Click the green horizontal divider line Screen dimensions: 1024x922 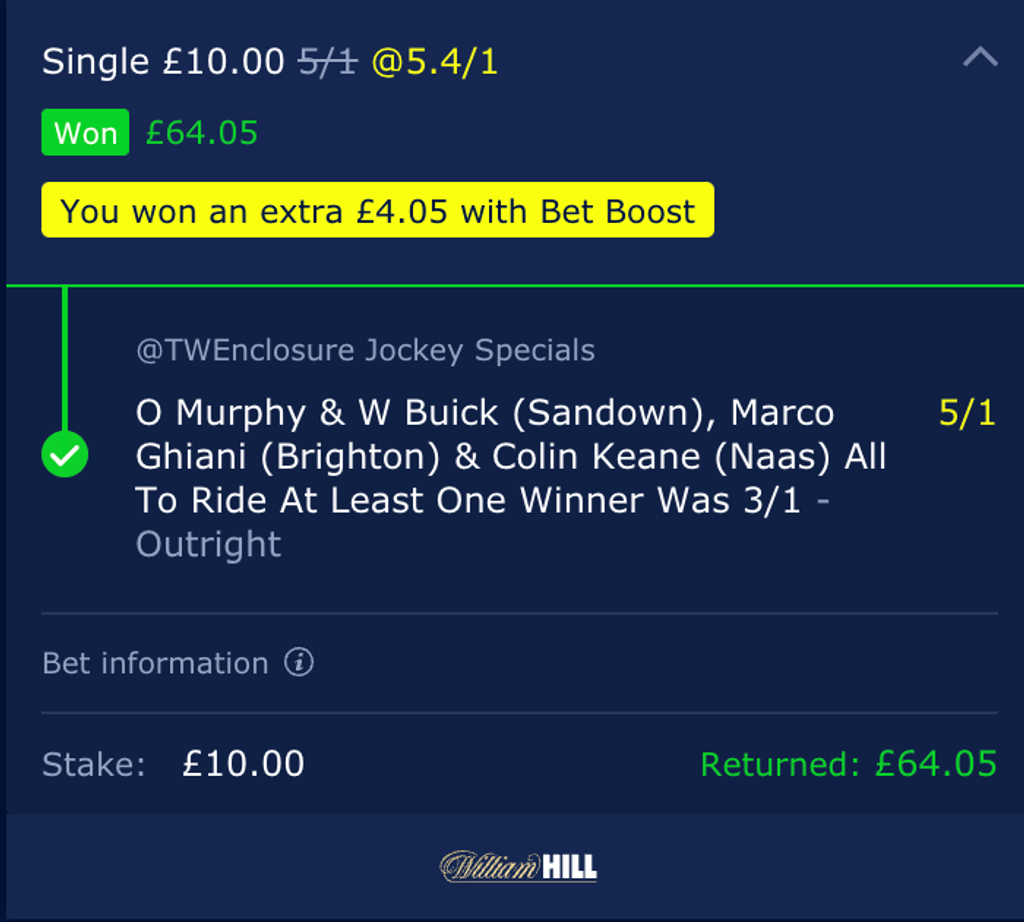pos(515,285)
